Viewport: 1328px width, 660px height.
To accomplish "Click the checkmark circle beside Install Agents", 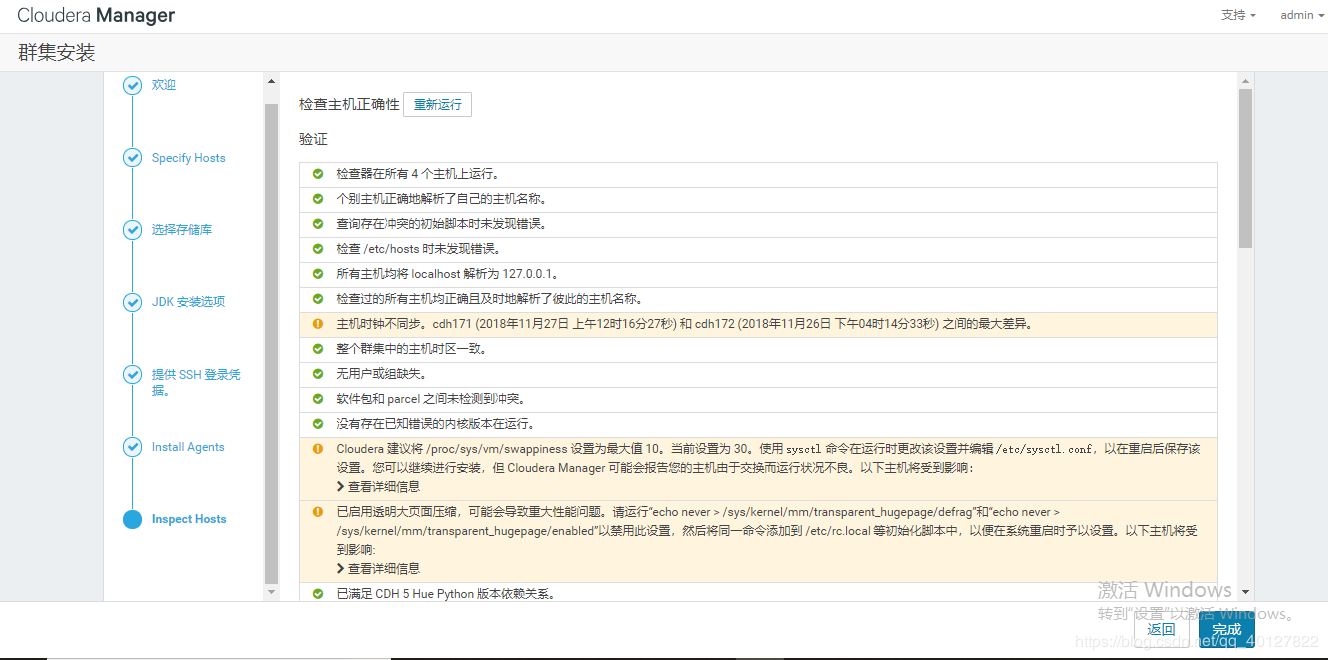I will [132, 447].
